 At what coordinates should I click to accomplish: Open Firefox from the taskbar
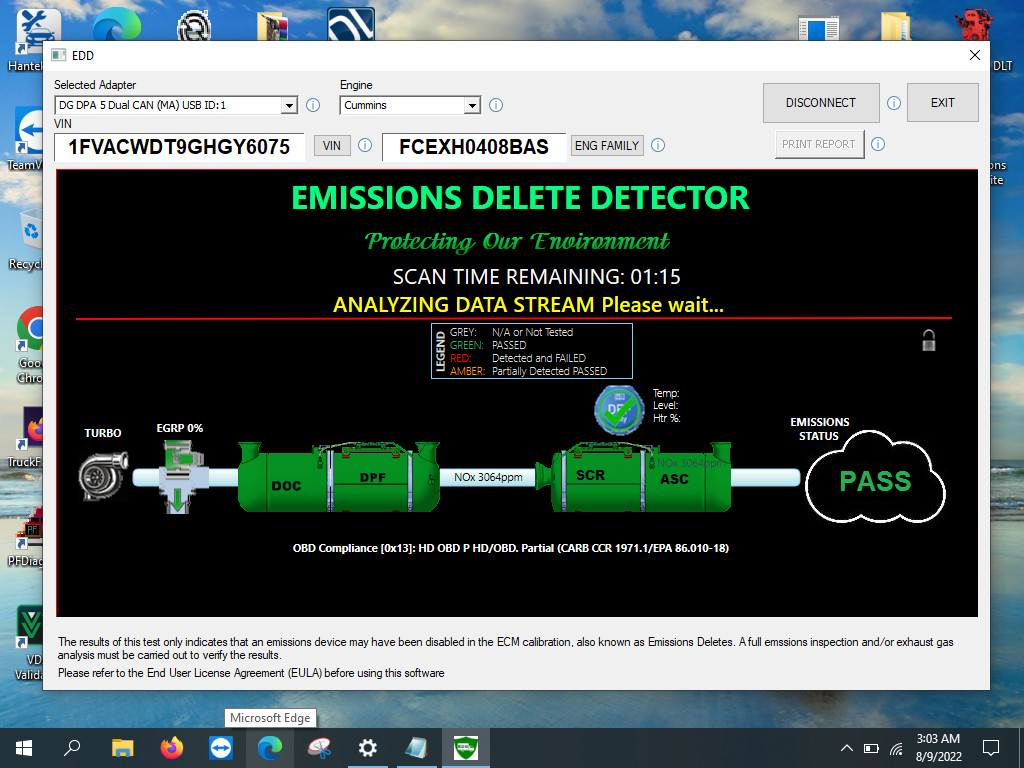click(x=172, y=748)
